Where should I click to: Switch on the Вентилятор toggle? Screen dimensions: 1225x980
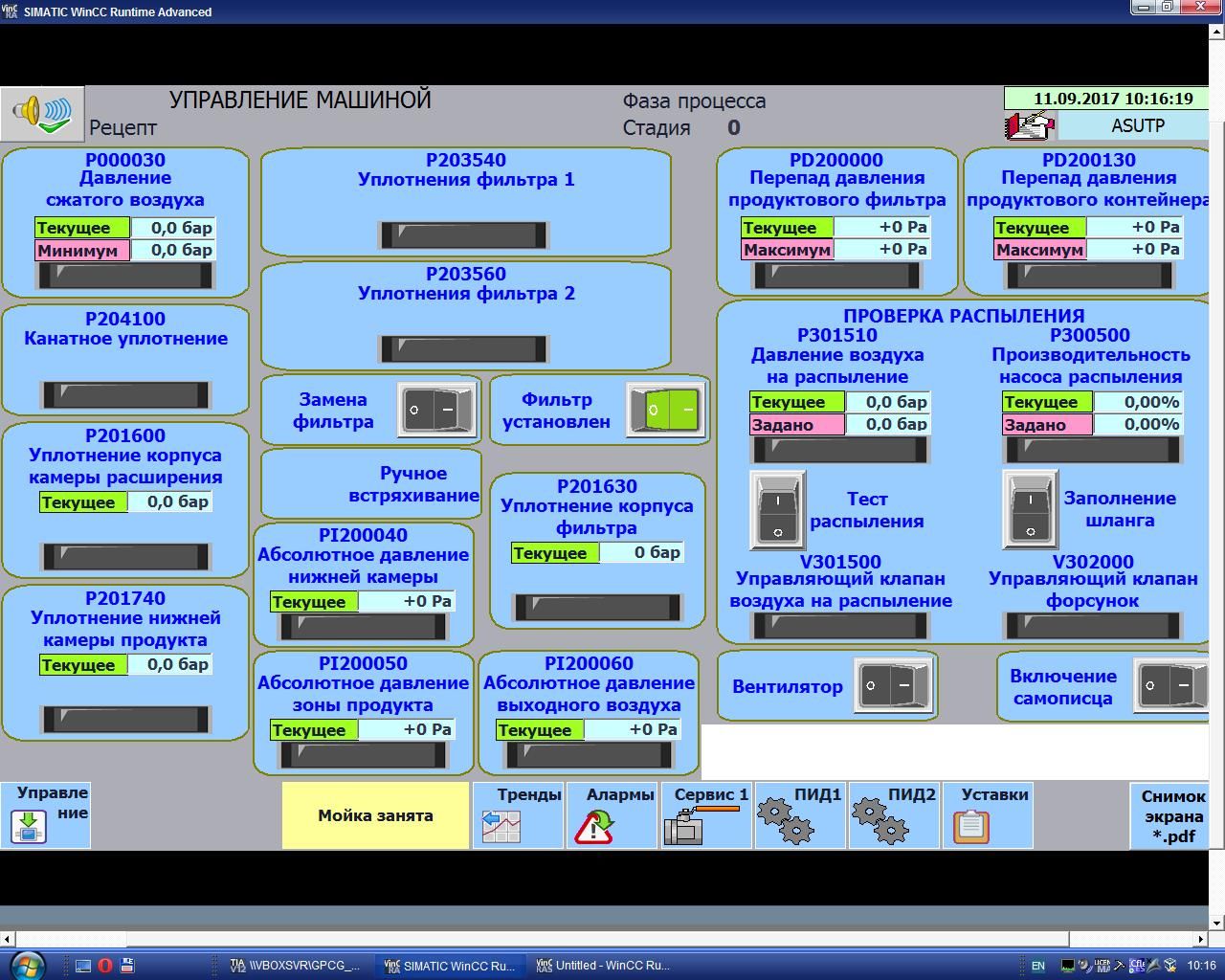892,685
